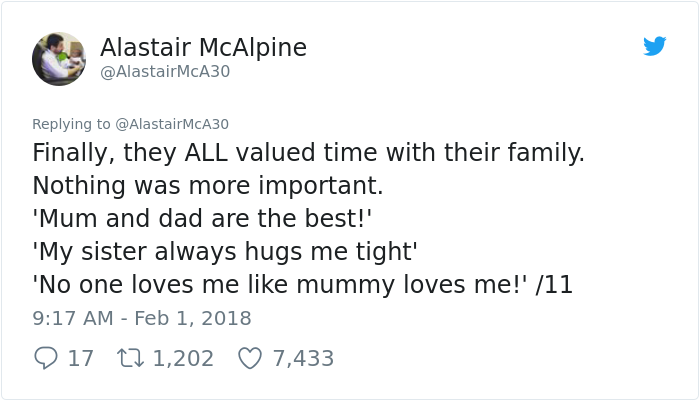
Task: Click the retweet count 1,202
Action: tap(183, 358)
